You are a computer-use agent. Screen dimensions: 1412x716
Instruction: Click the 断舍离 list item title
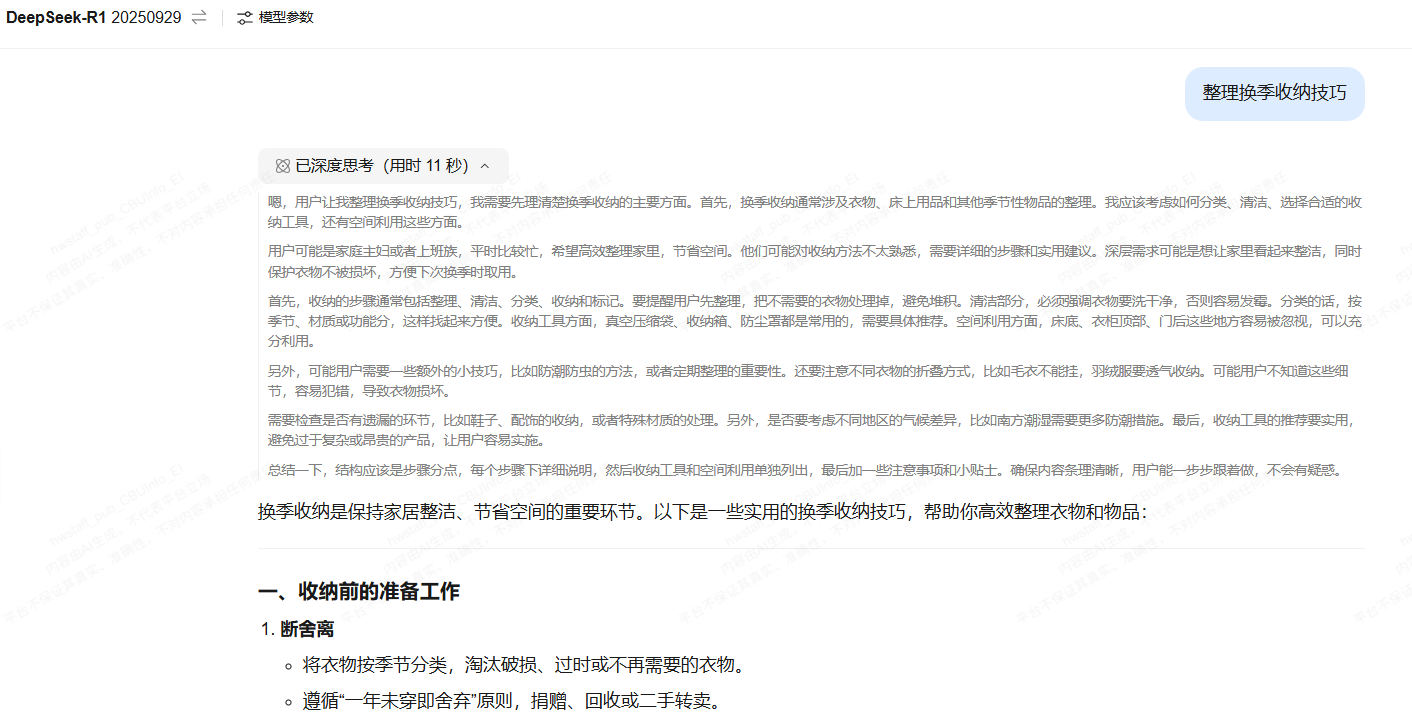tap(307, 629)
